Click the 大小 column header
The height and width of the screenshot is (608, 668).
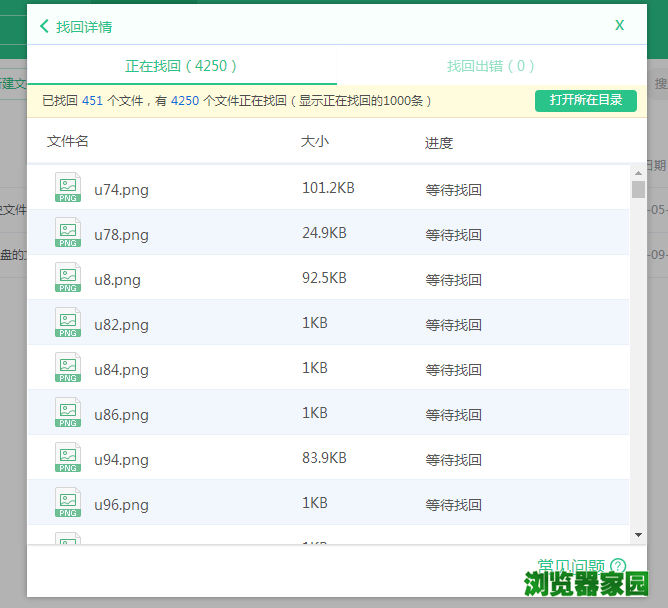click(x=314, y=142)
